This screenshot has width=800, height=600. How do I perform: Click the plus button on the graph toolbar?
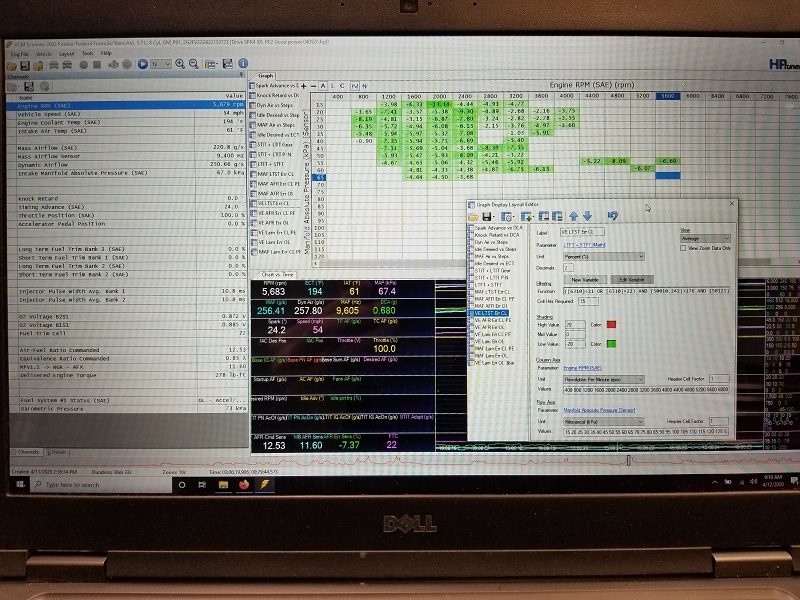click(x=304, y=86)
